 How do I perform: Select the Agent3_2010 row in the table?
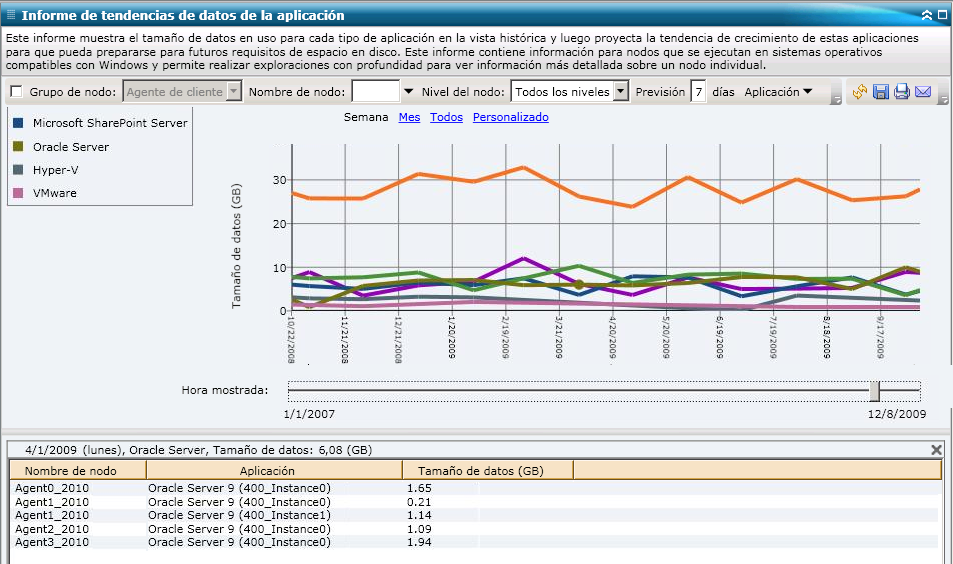(52, 542)
